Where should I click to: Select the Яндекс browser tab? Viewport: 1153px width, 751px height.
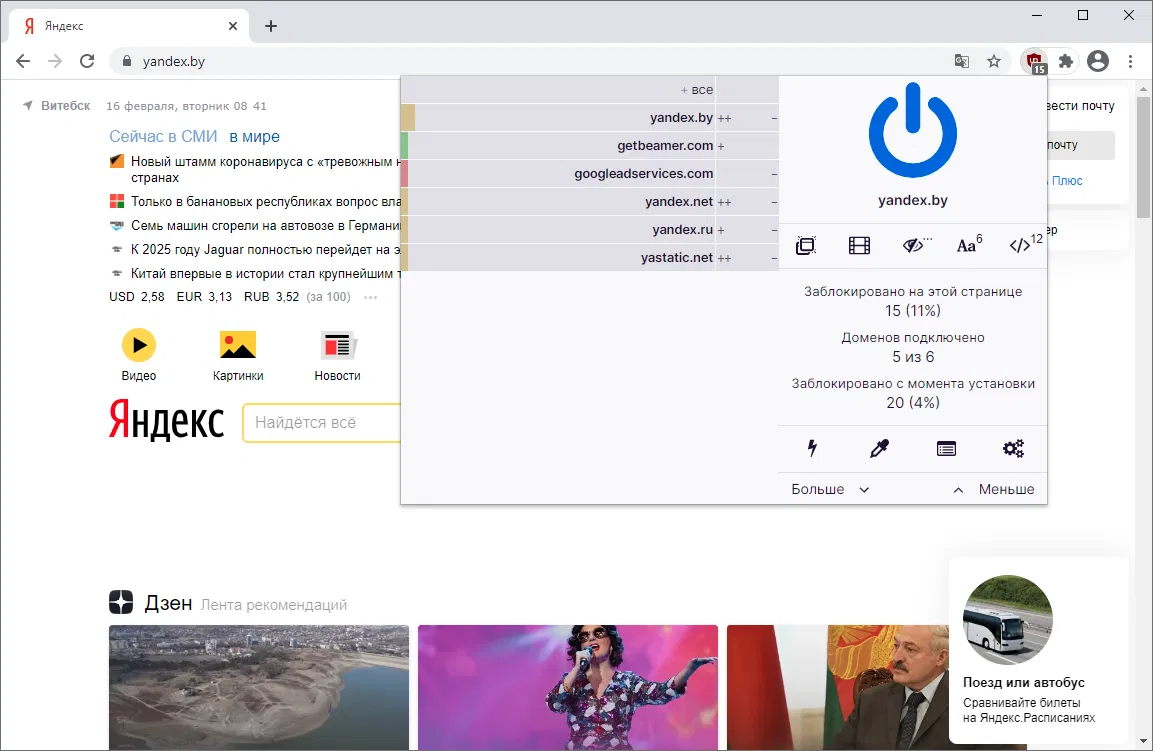point(129,26)
